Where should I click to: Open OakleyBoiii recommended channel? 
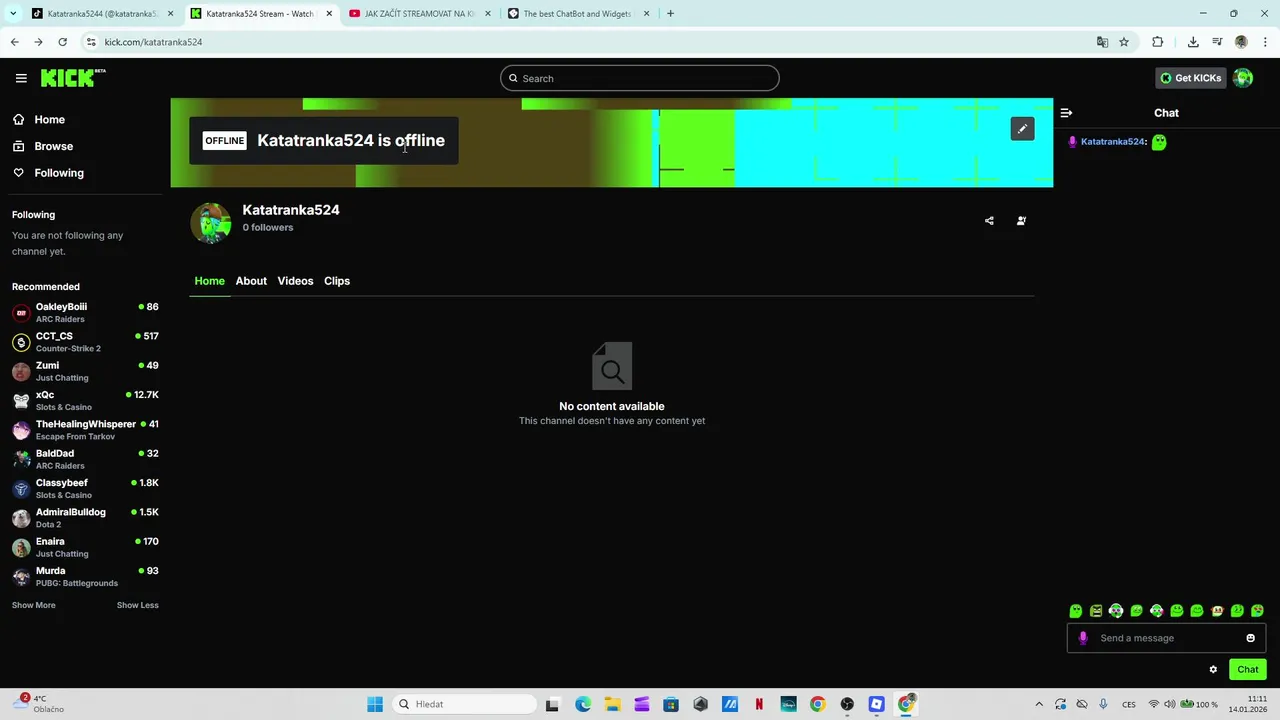pos(85,312)
